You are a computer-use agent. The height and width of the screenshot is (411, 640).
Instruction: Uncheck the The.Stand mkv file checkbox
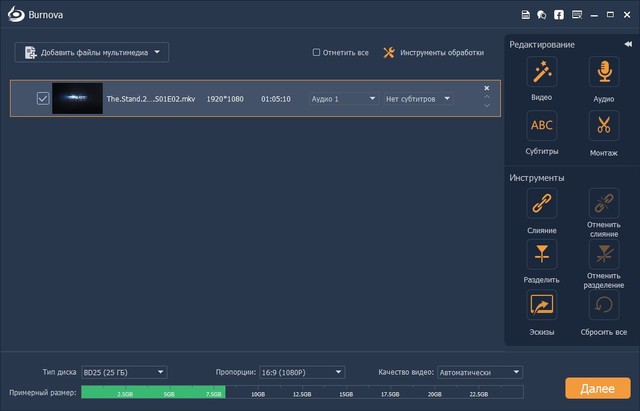click(42, 98)
